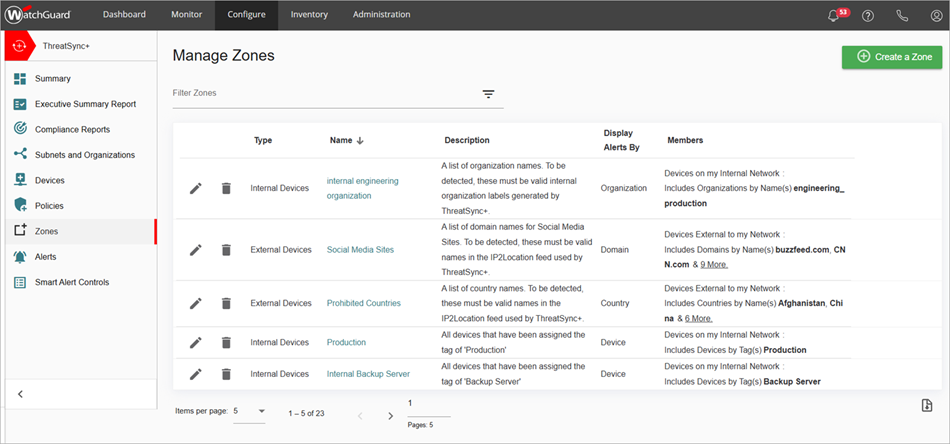Delete the Prohibited Countries zone
The width and height of the screenshot is (950, 444).
pos(226,303)
